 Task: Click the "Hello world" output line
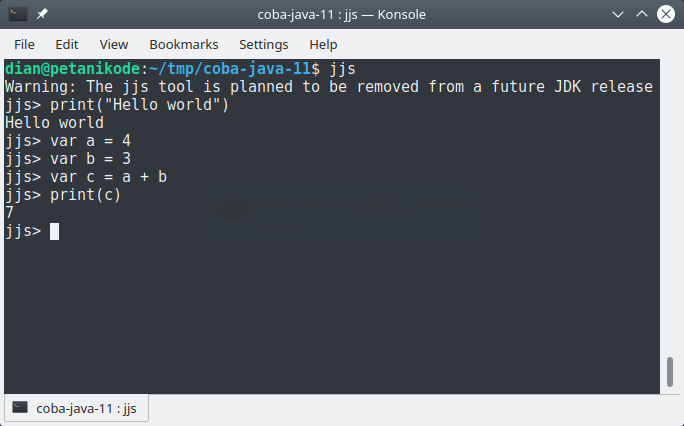[x=54, y=123]
